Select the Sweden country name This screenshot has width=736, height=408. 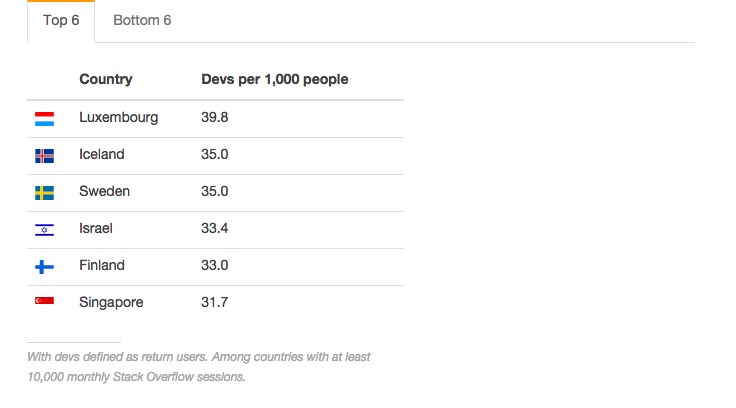(x=104, y=192)
